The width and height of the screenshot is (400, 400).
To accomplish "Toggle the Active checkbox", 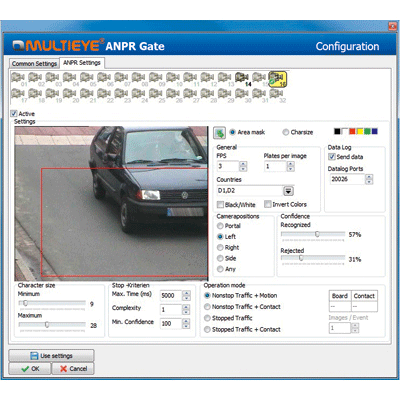I will coord(14,113).
